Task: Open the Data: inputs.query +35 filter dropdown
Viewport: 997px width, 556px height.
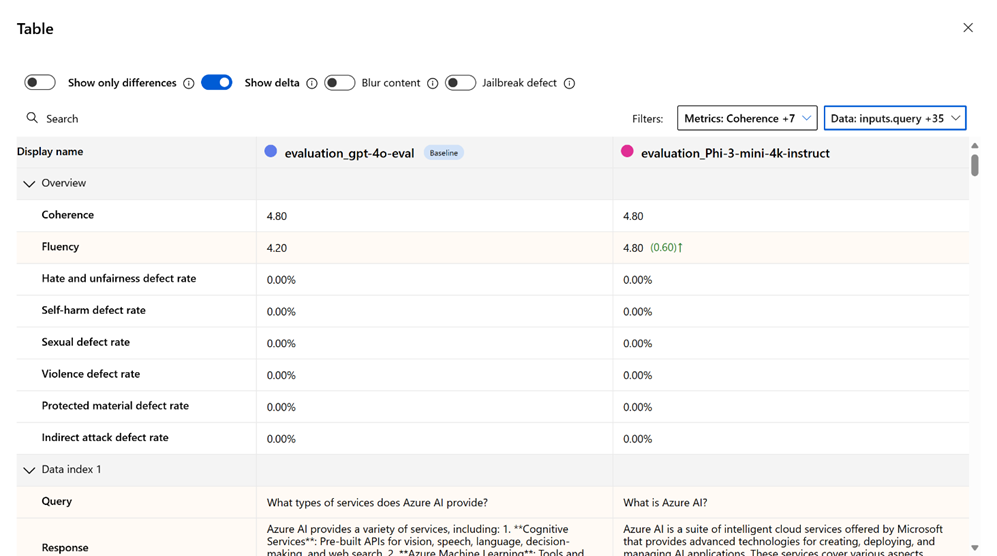Action: coord(895,118)
